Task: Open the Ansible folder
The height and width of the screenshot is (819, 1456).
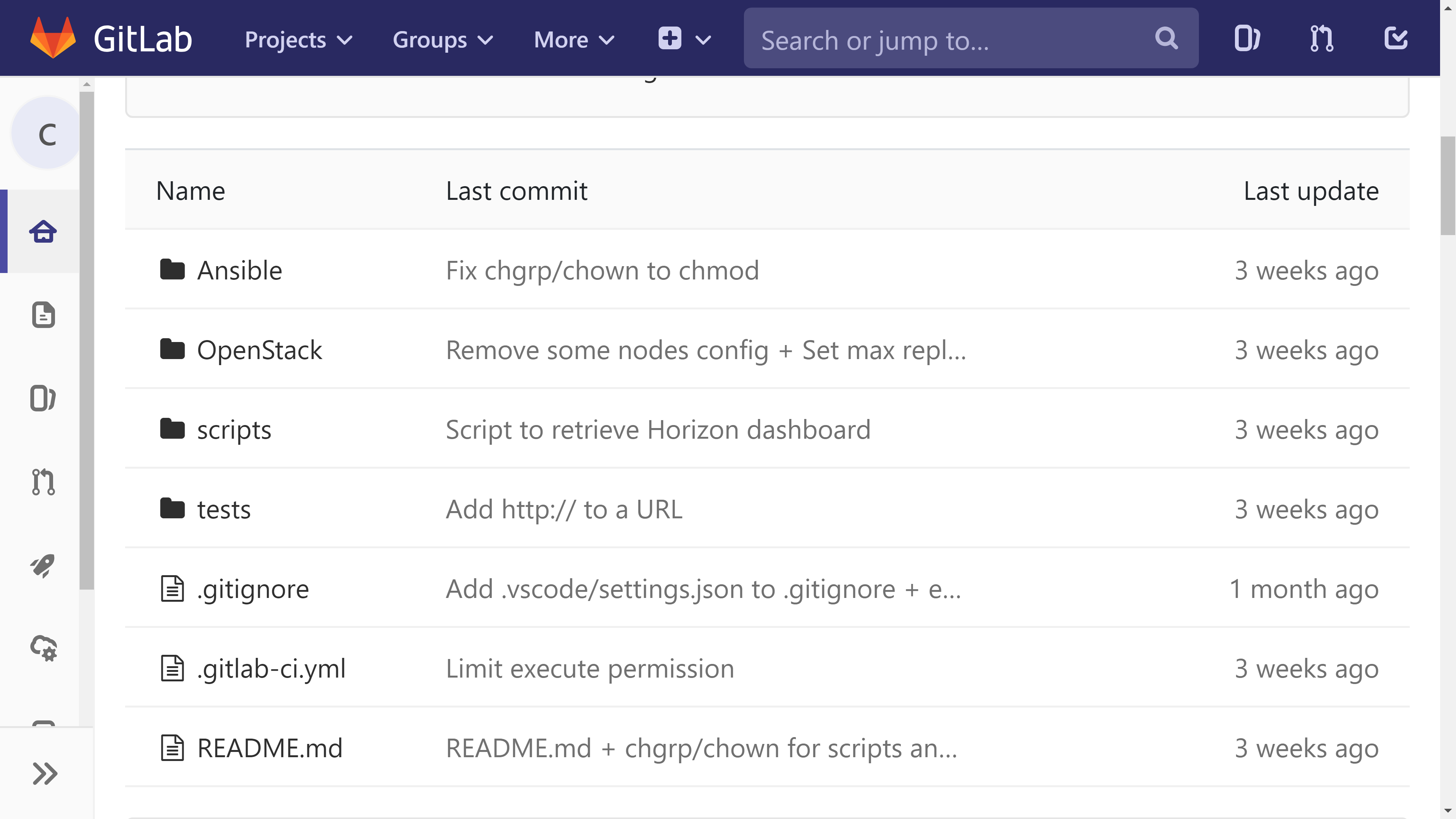Action: (x=239, y=270)
